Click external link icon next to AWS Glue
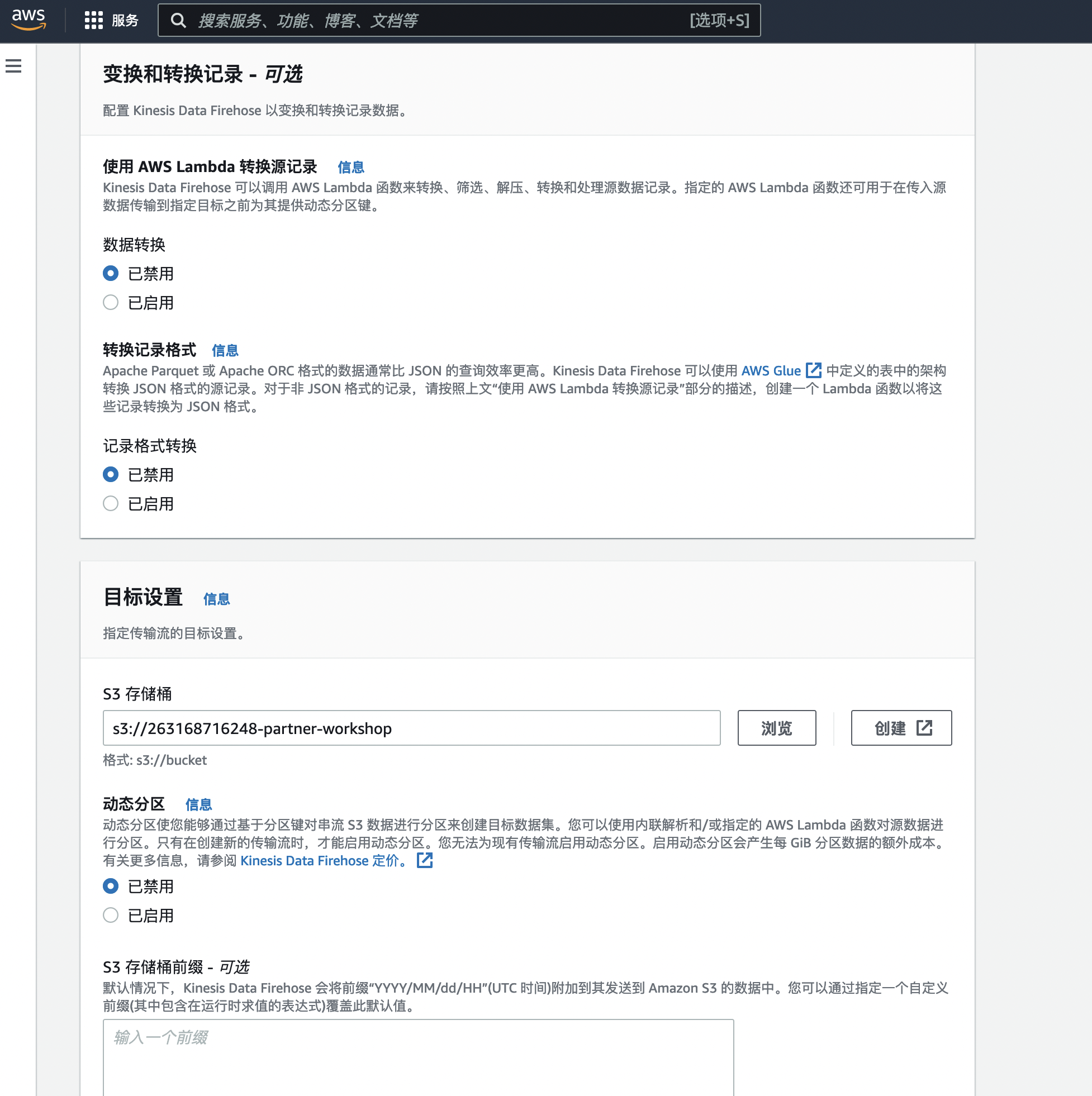Screen dimensions: 1092x1096 pos(813,370)
